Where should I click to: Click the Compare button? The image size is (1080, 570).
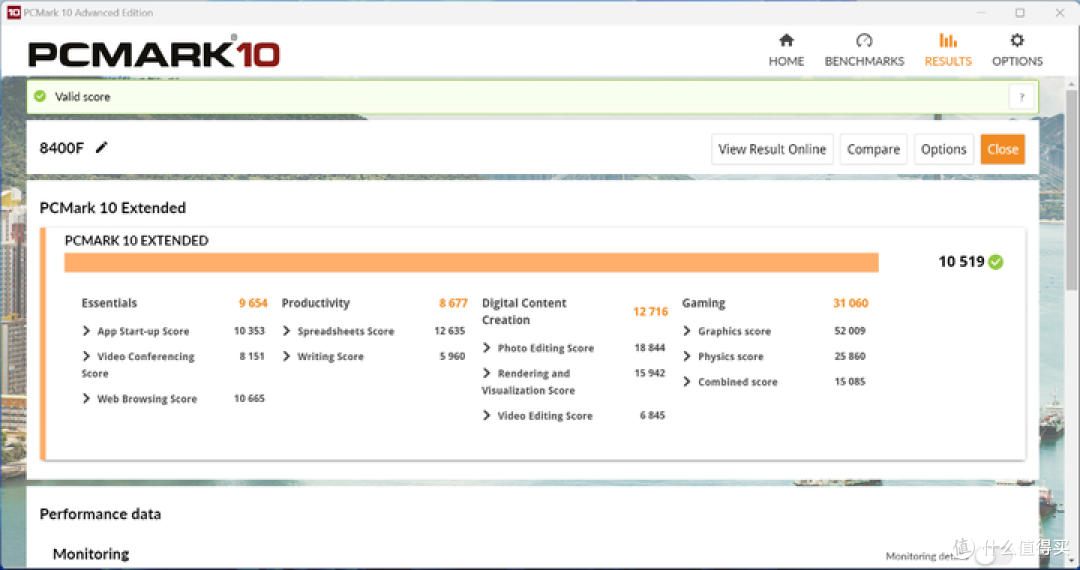click(873, 149)
